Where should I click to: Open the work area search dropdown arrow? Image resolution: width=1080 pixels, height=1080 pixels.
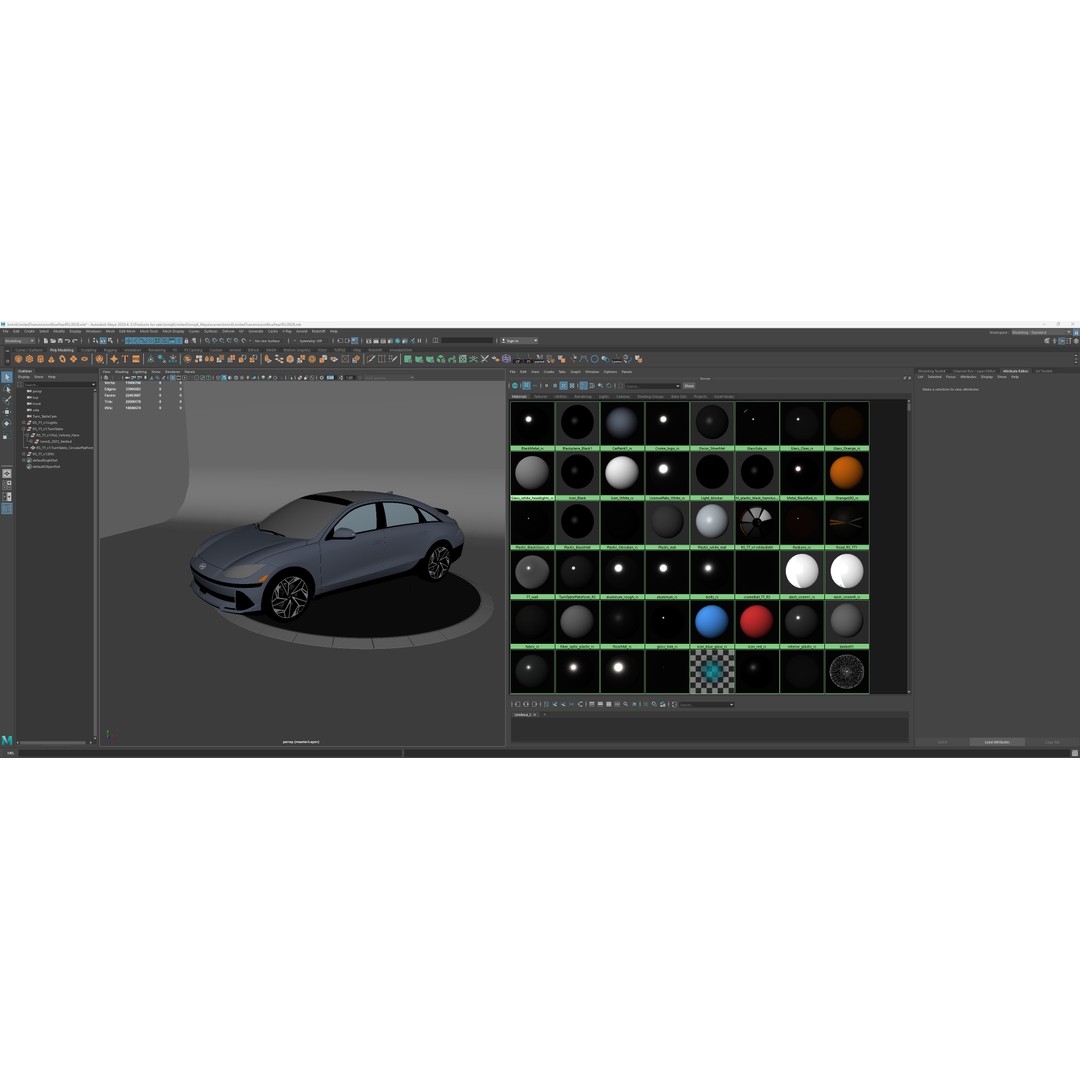731,705
